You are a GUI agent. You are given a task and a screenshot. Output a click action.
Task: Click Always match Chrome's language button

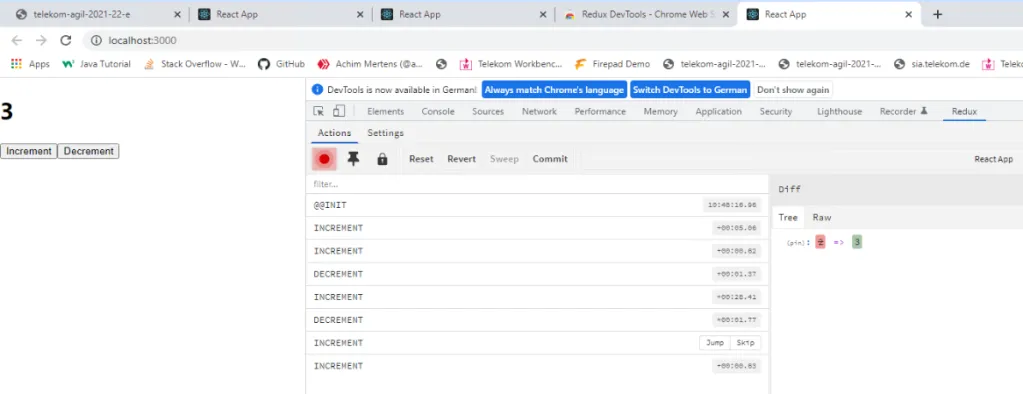click(555, 89)
